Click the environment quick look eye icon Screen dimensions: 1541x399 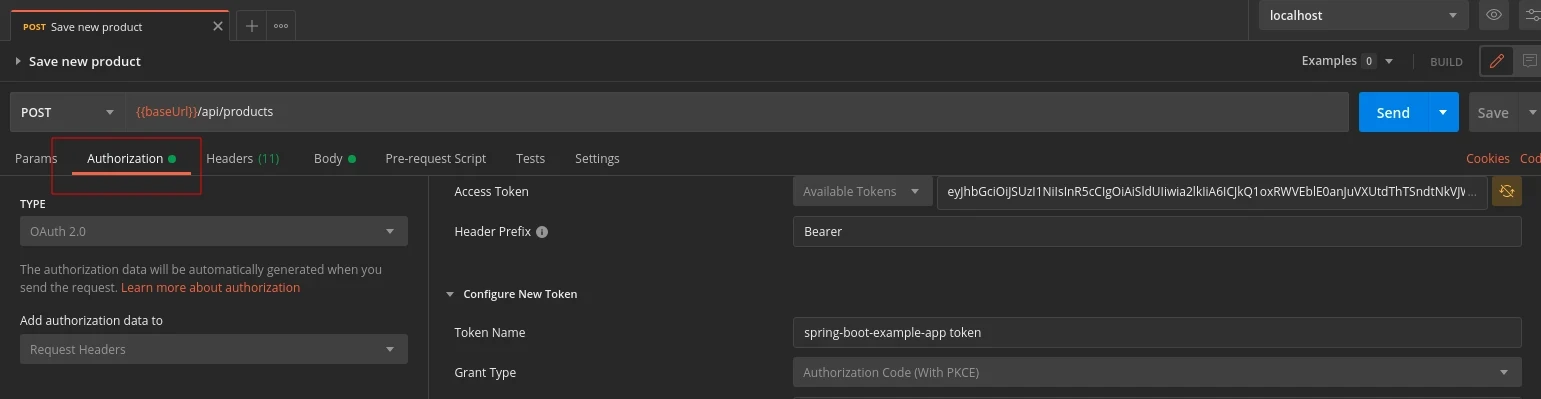pyautogui.click(x=1494, y=15)
